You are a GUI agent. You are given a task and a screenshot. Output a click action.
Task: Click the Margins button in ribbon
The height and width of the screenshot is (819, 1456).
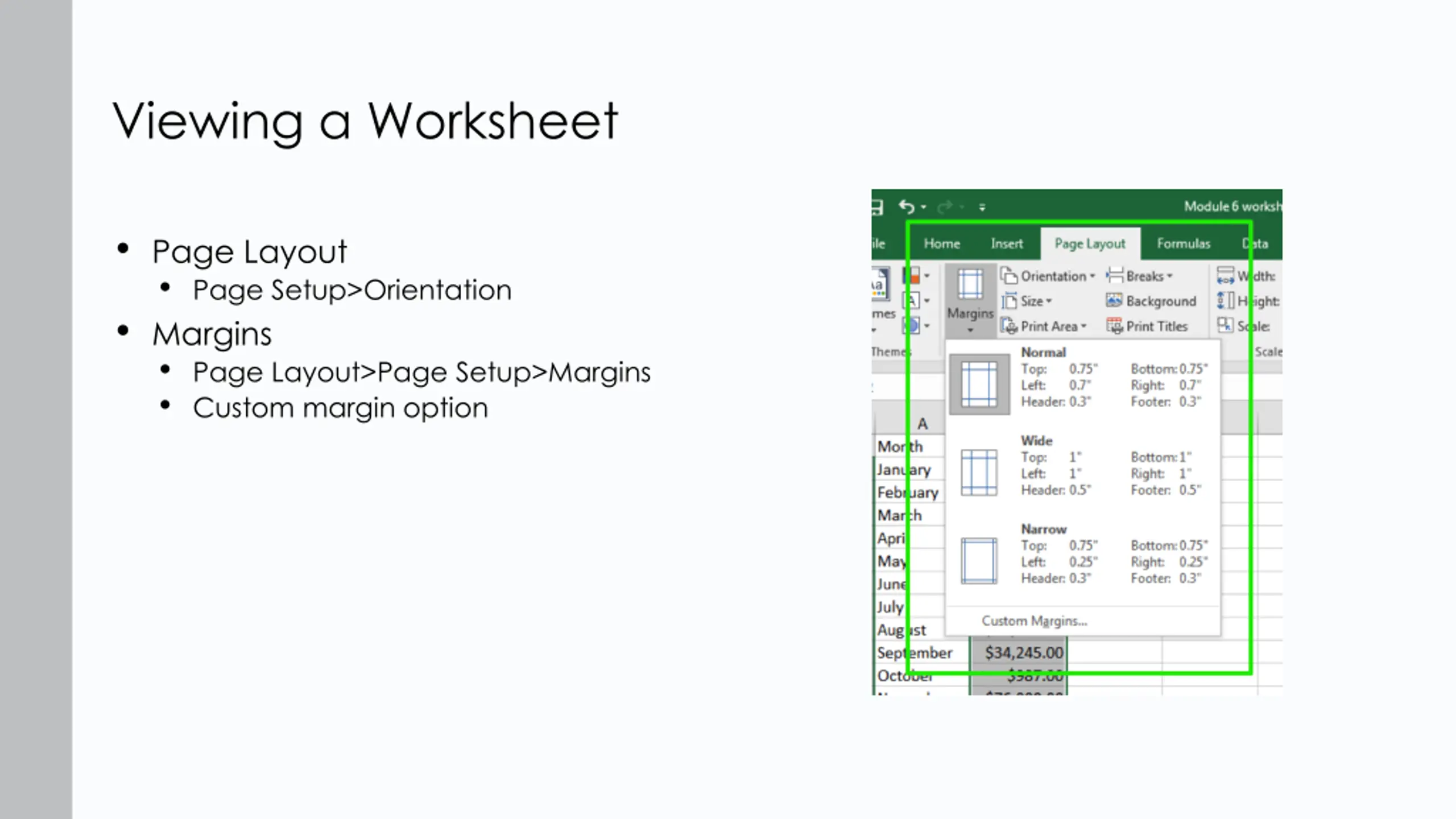tap(970, 300)
